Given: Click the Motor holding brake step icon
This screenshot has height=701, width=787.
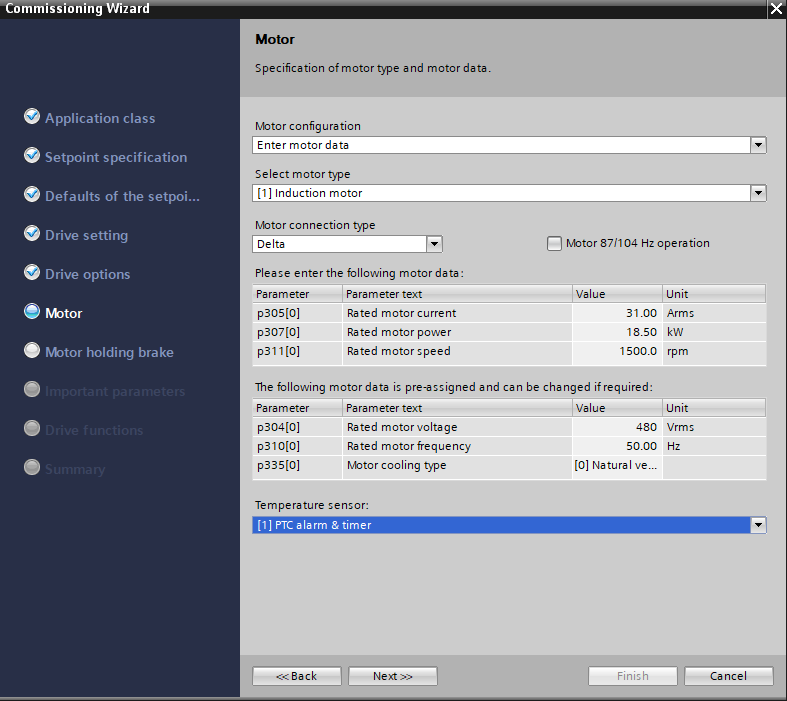Looking at the screenshot, I should (x=32, y=351).
